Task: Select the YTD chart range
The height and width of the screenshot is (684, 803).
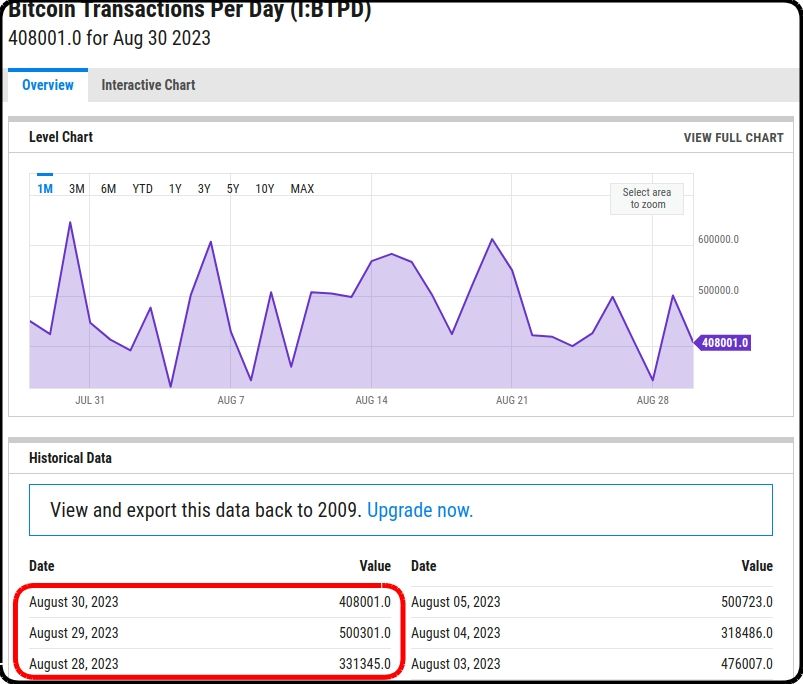Action: [142, 188]
